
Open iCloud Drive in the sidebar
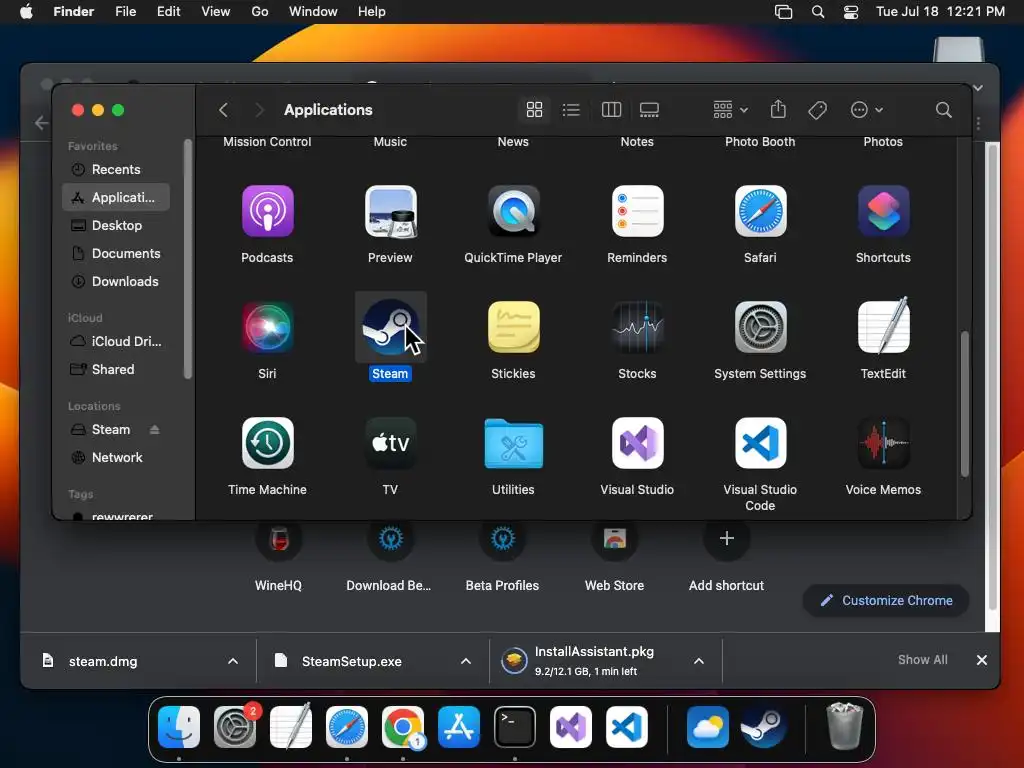116,341
